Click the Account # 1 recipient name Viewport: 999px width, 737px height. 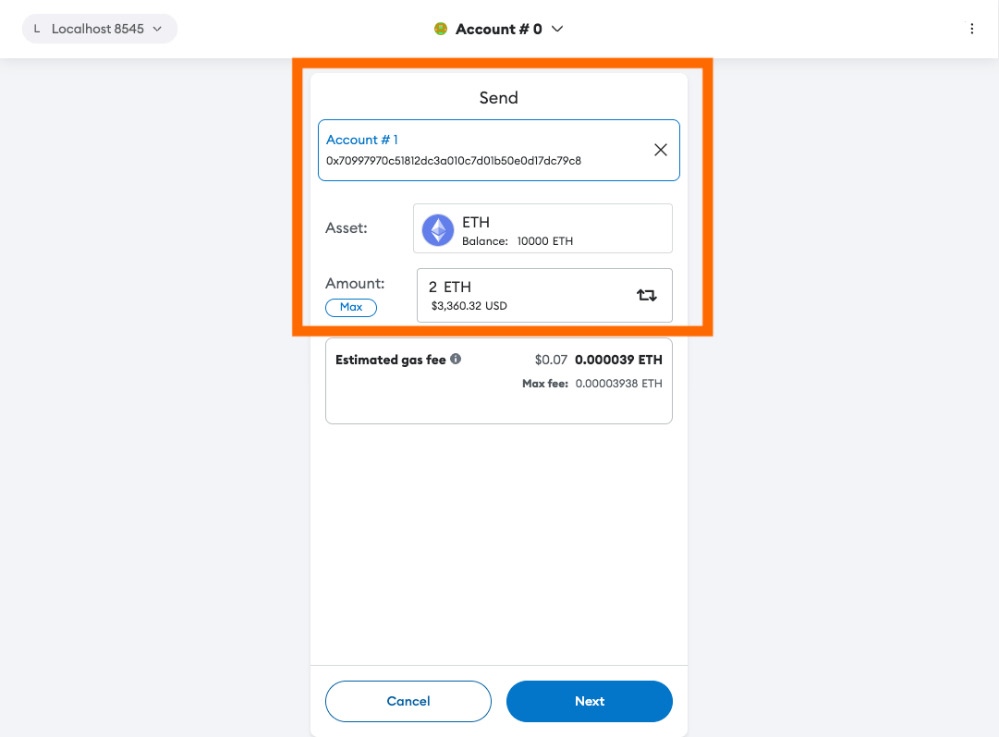click(362, 140)
